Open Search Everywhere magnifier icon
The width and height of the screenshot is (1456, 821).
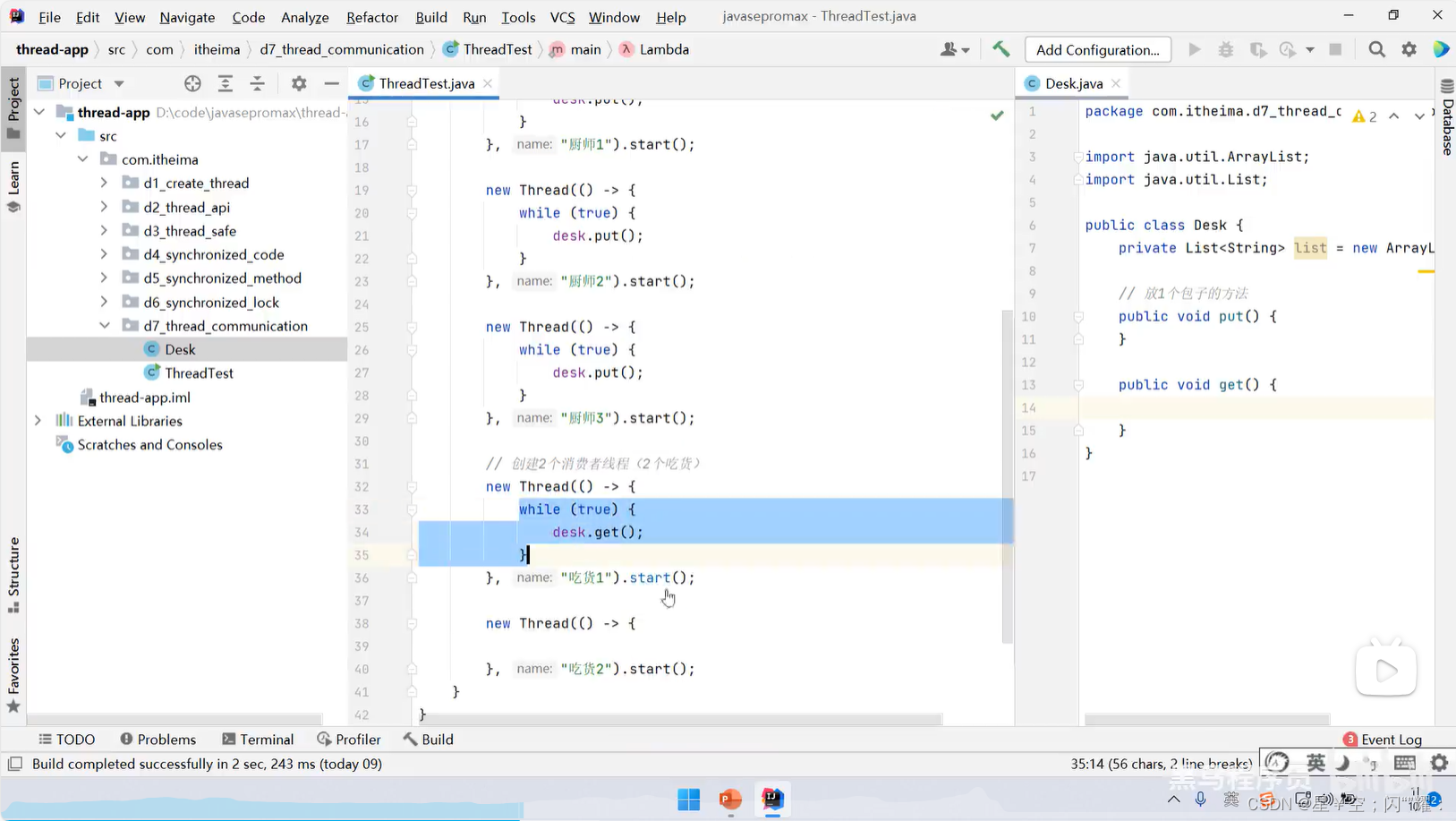[1377, 49]
